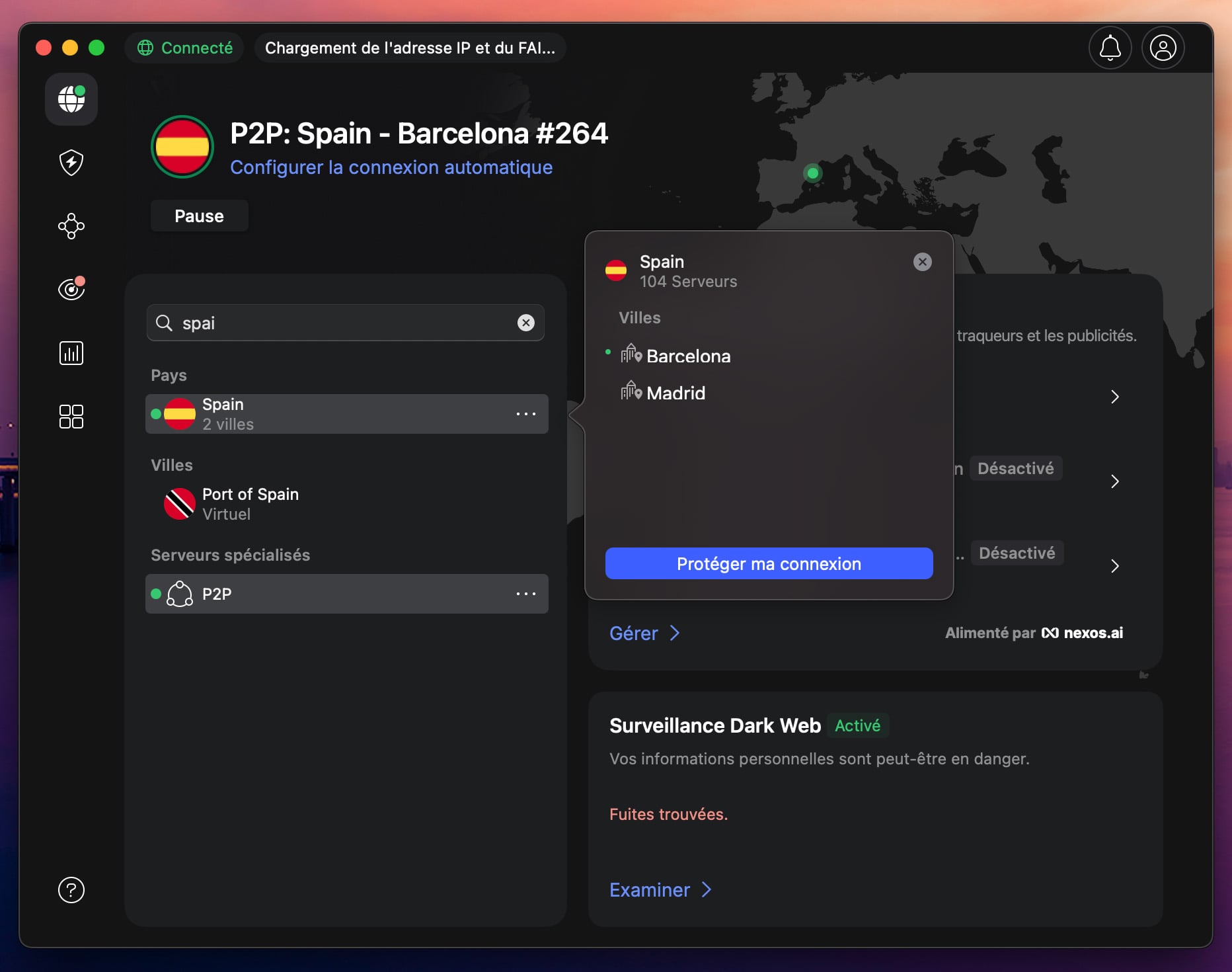Clear the spai search field
This screenshot has height=972, width=1232.
click(525, 323)
